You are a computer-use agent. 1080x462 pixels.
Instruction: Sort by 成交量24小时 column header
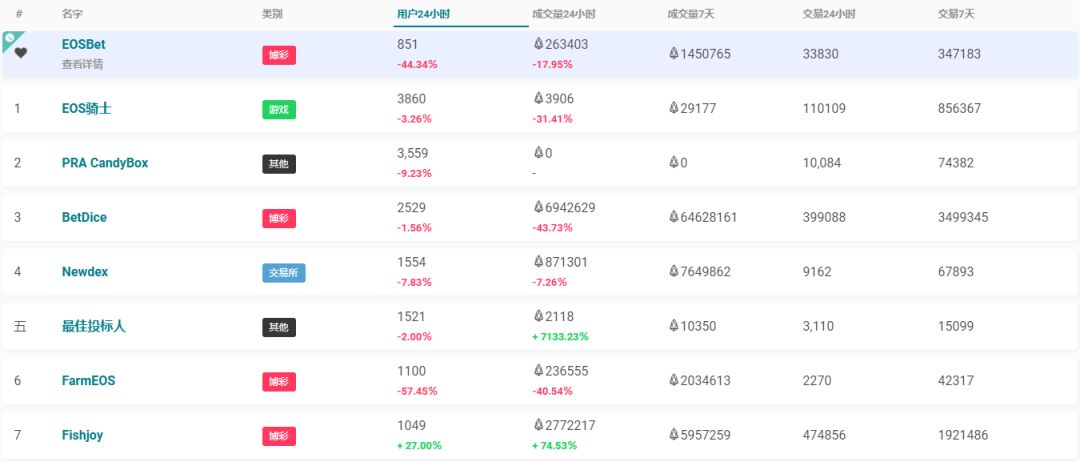[564, 14]
